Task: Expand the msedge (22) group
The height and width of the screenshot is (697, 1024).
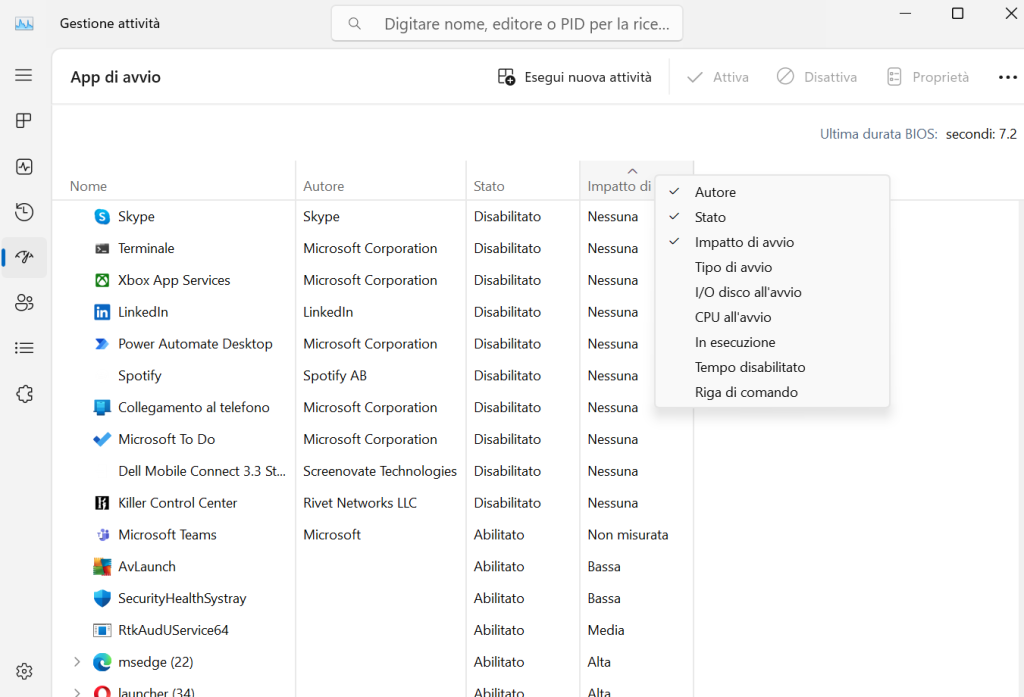Action: point(77,662)
